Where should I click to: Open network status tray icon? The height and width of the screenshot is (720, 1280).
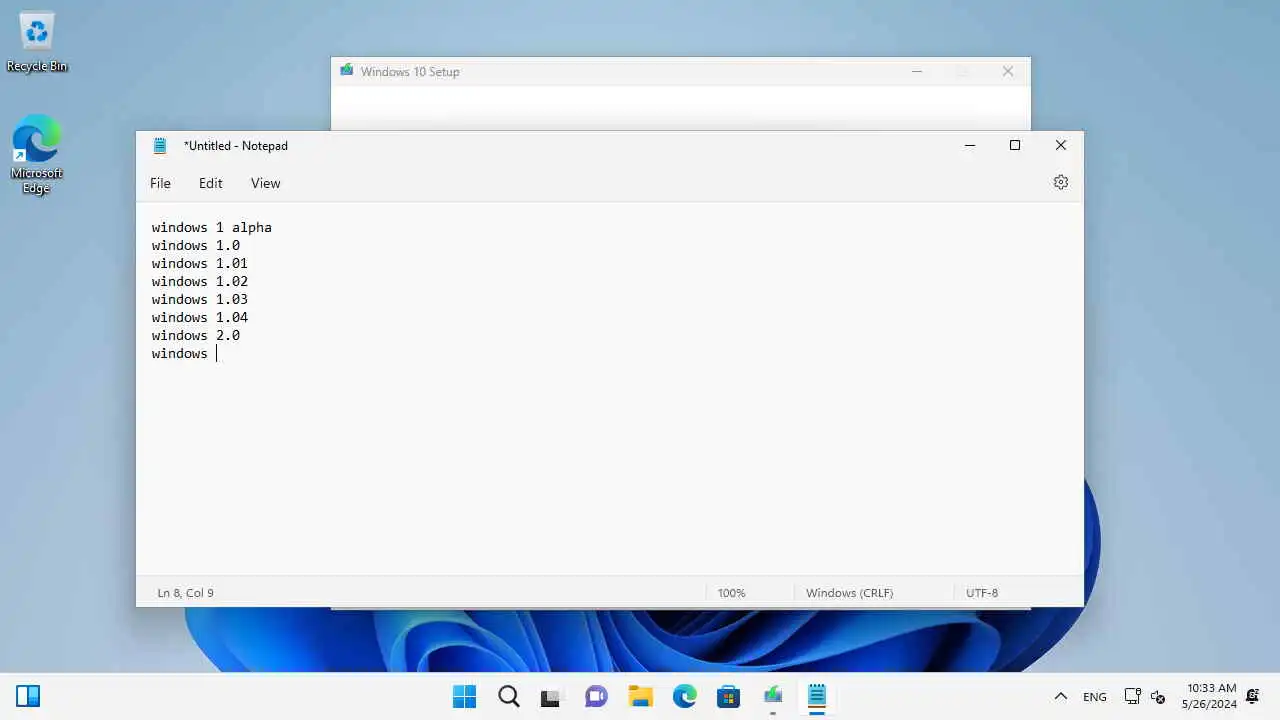tap(1132, 696)
